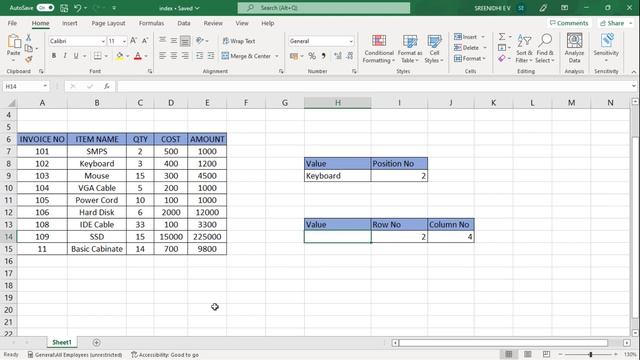The image size is (640, 360).
Task: Open the Format cells dropdown
Action: pos(470,59)
